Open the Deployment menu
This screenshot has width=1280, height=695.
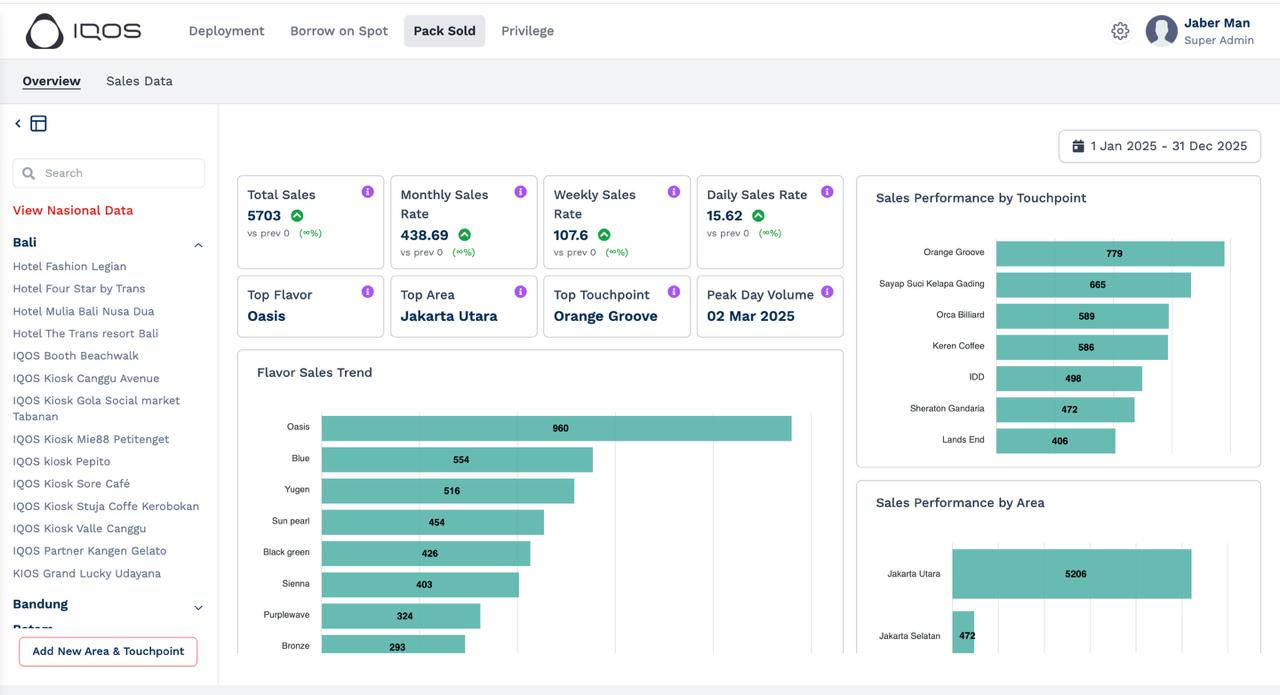pos(227,31)
